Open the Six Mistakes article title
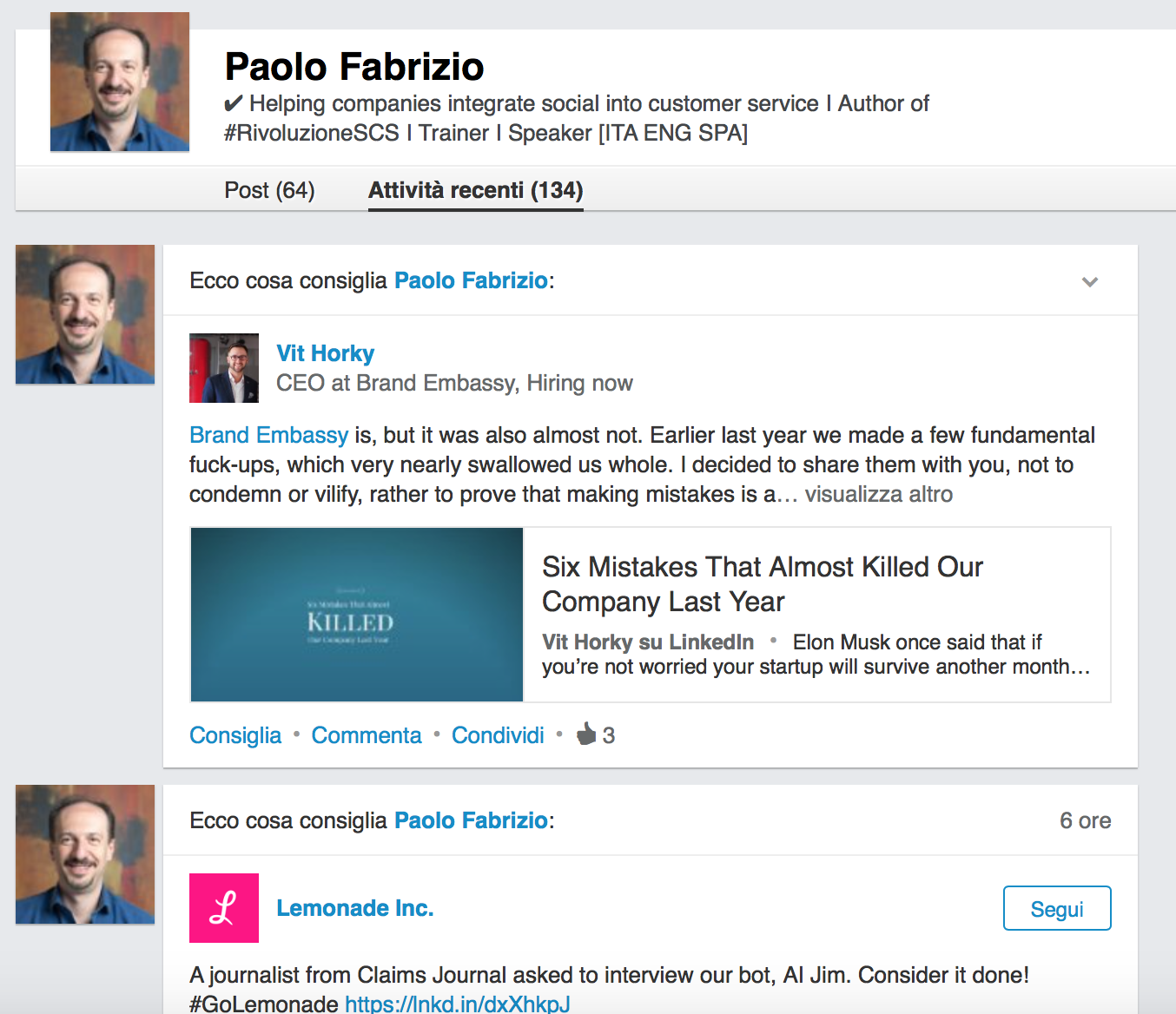The image size is (1176, 1014). point(762,583)
